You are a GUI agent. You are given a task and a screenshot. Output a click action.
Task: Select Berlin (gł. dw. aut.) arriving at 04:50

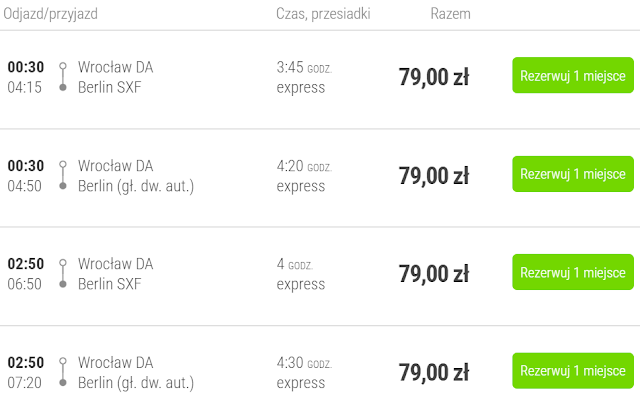click(x=135, y=185)
